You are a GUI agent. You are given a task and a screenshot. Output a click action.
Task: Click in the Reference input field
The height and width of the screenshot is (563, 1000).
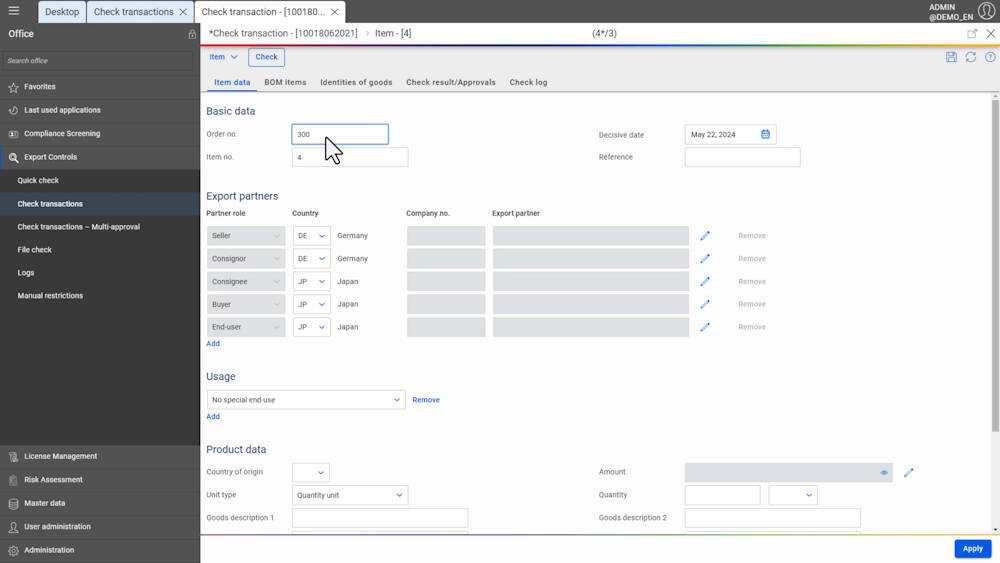point(742,157)
